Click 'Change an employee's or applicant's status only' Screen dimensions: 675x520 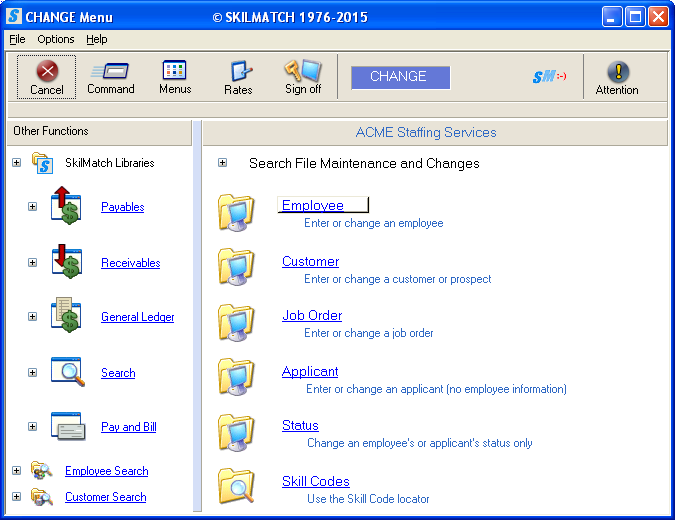420,443
